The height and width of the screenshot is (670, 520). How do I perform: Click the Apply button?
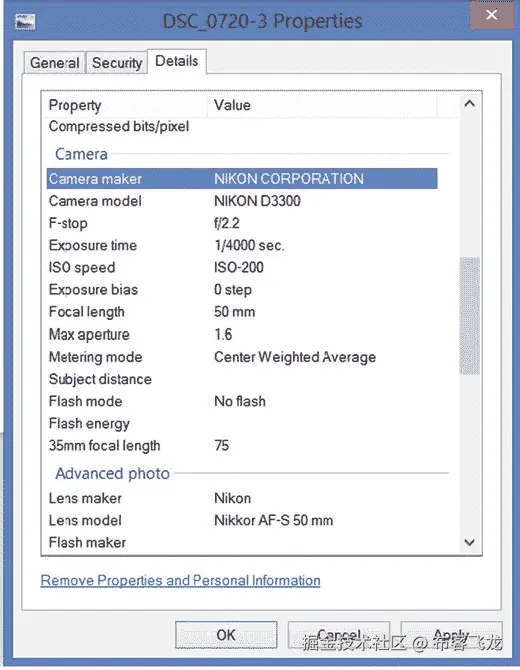pyautogui.click(x=451, y=635)
